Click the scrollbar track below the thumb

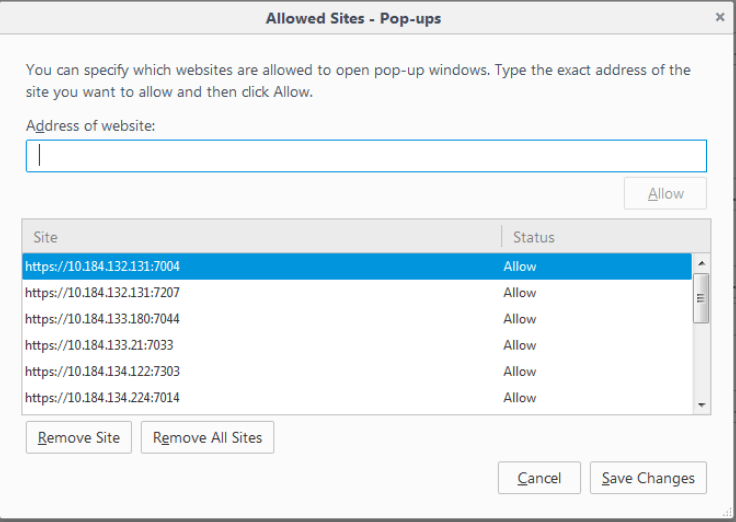click(x=702, y=360)
